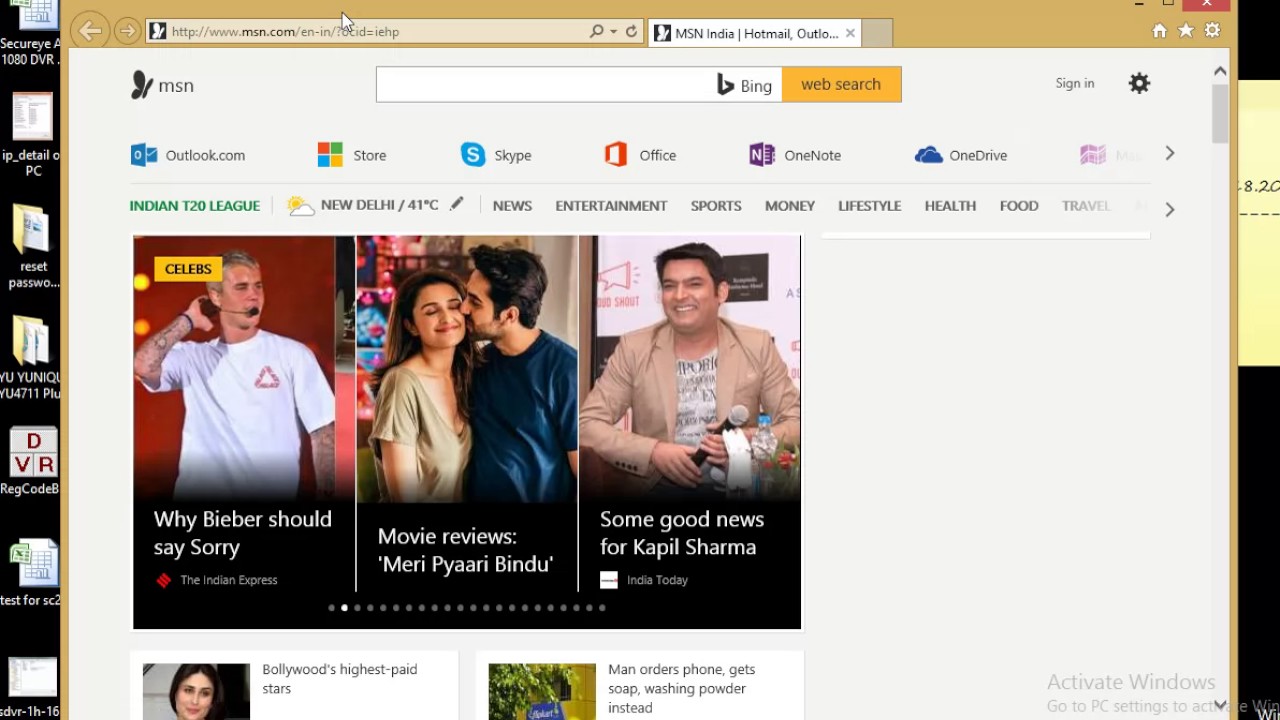Open the Travel section
This screenshot has width=1280, height=720.
click(1086, 205)
